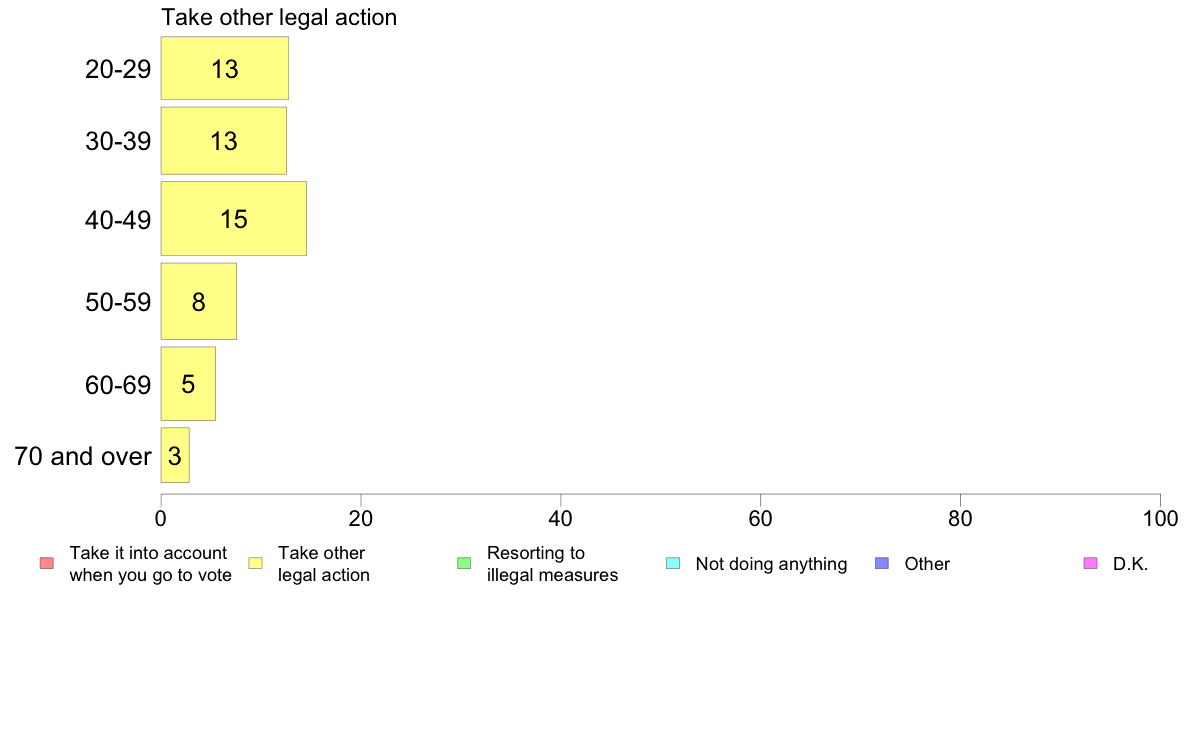
Task: Select the 60-69 bar showing 5
Action: click(188, 384)
